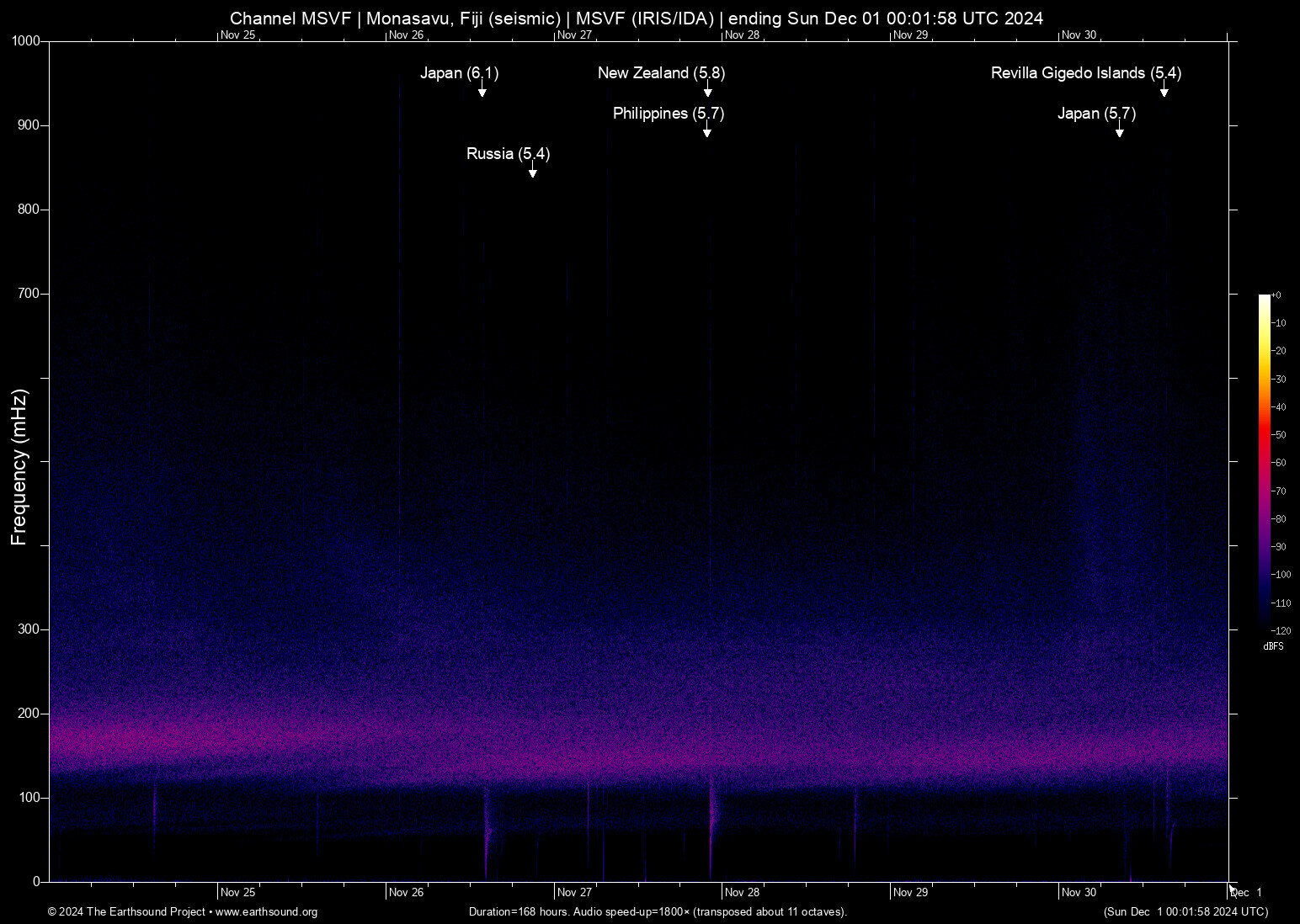
Task: Click the 0 frequency axis label
Action: (x=36, y=882)
